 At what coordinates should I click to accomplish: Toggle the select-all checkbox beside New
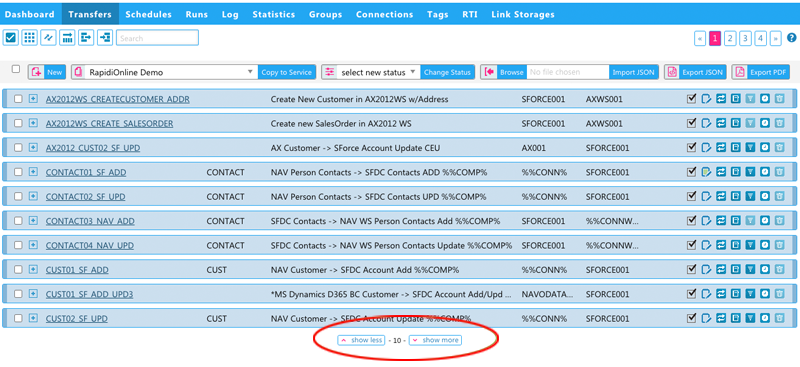click(x=16, y=69)
